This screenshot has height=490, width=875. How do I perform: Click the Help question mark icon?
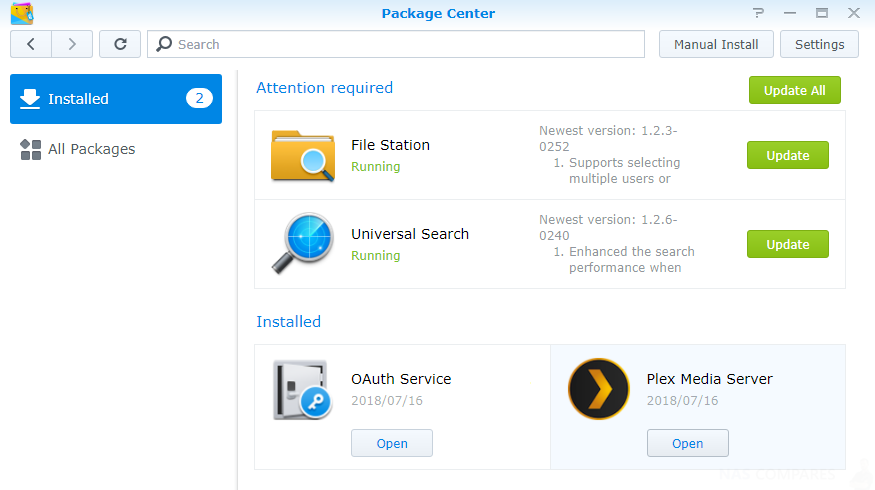pyautogui.click(x=758, y=13)
